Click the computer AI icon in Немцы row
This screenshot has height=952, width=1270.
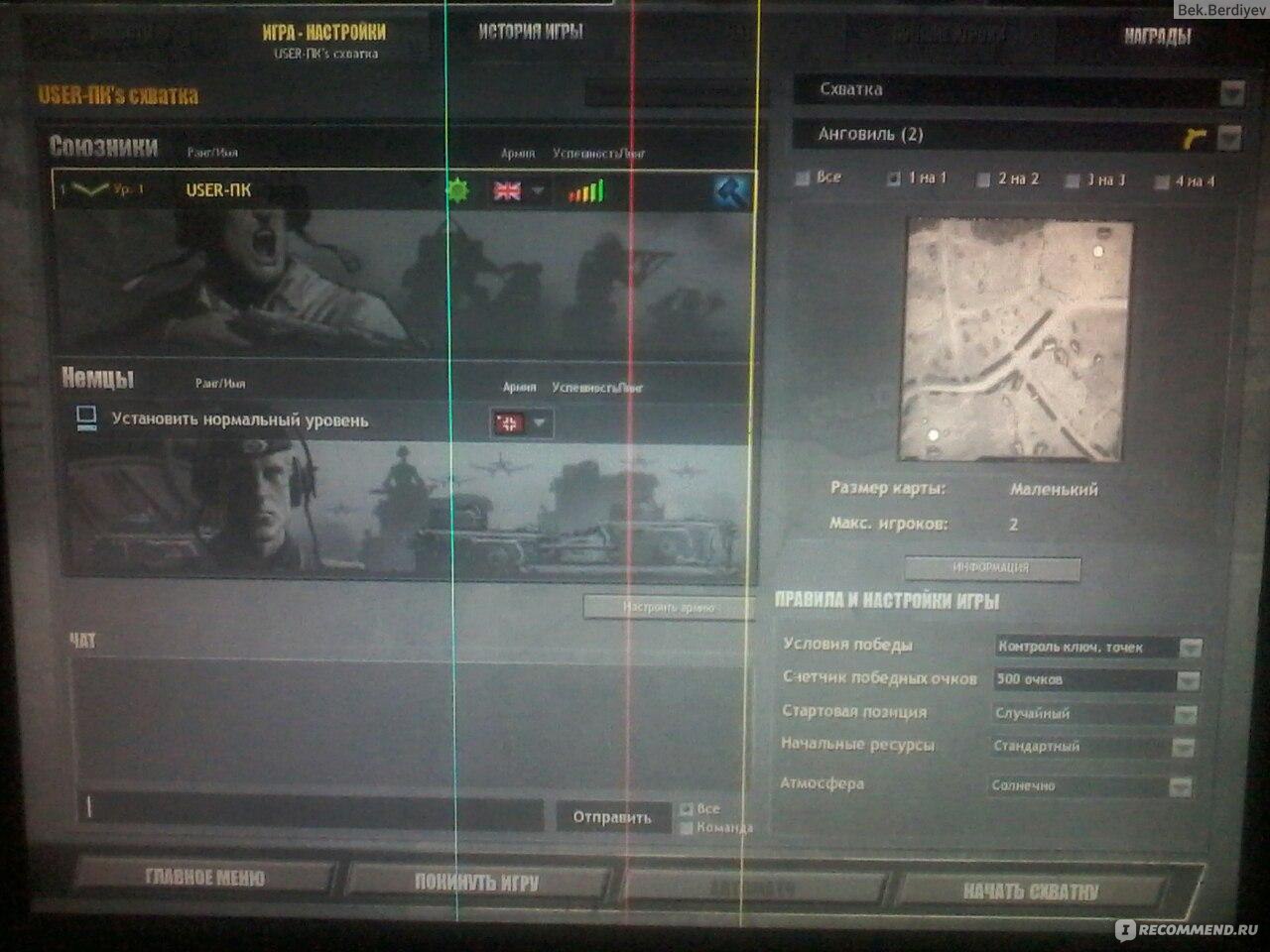click(87, 419)
